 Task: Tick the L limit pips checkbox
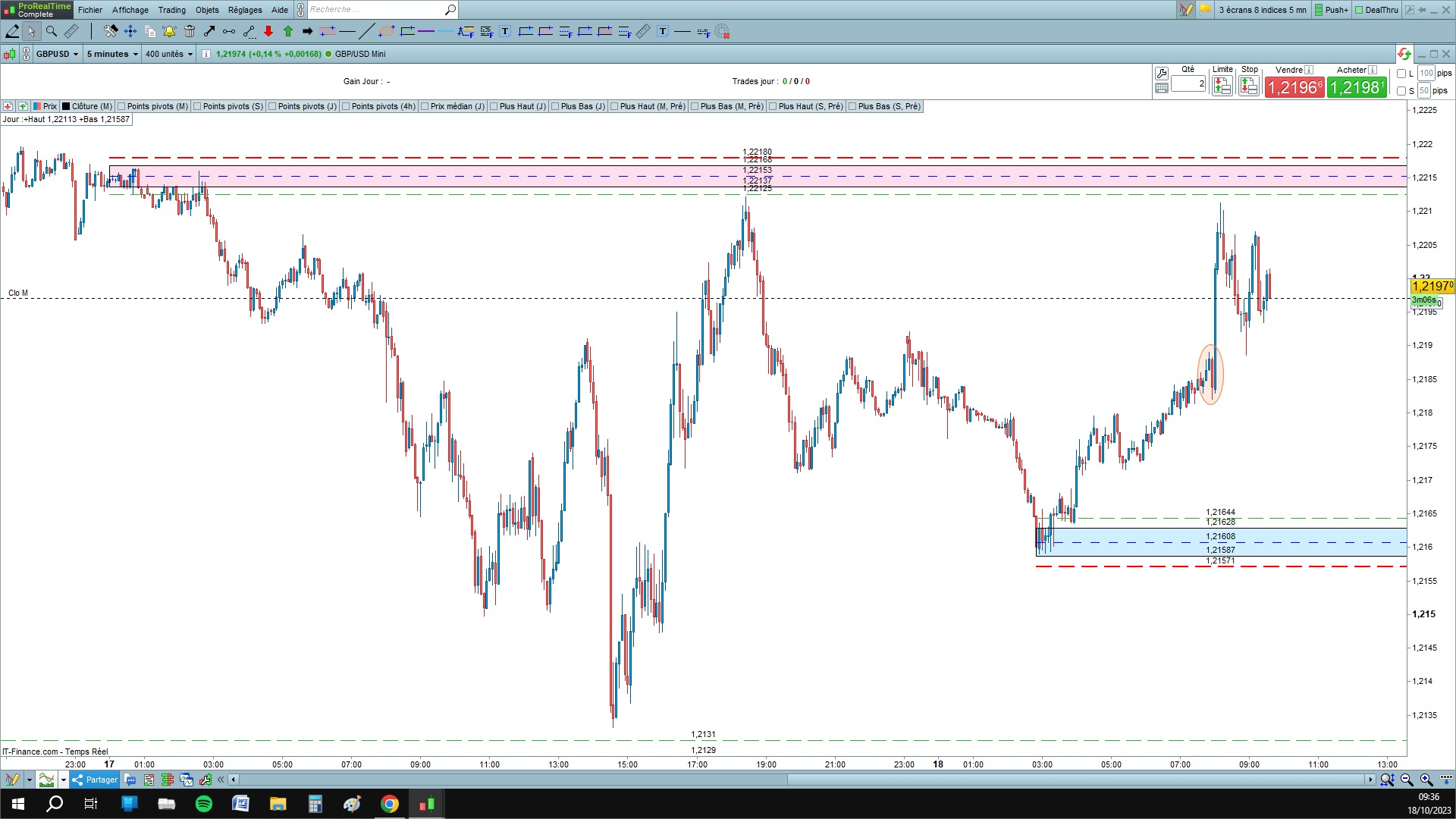coord(1401,74)
